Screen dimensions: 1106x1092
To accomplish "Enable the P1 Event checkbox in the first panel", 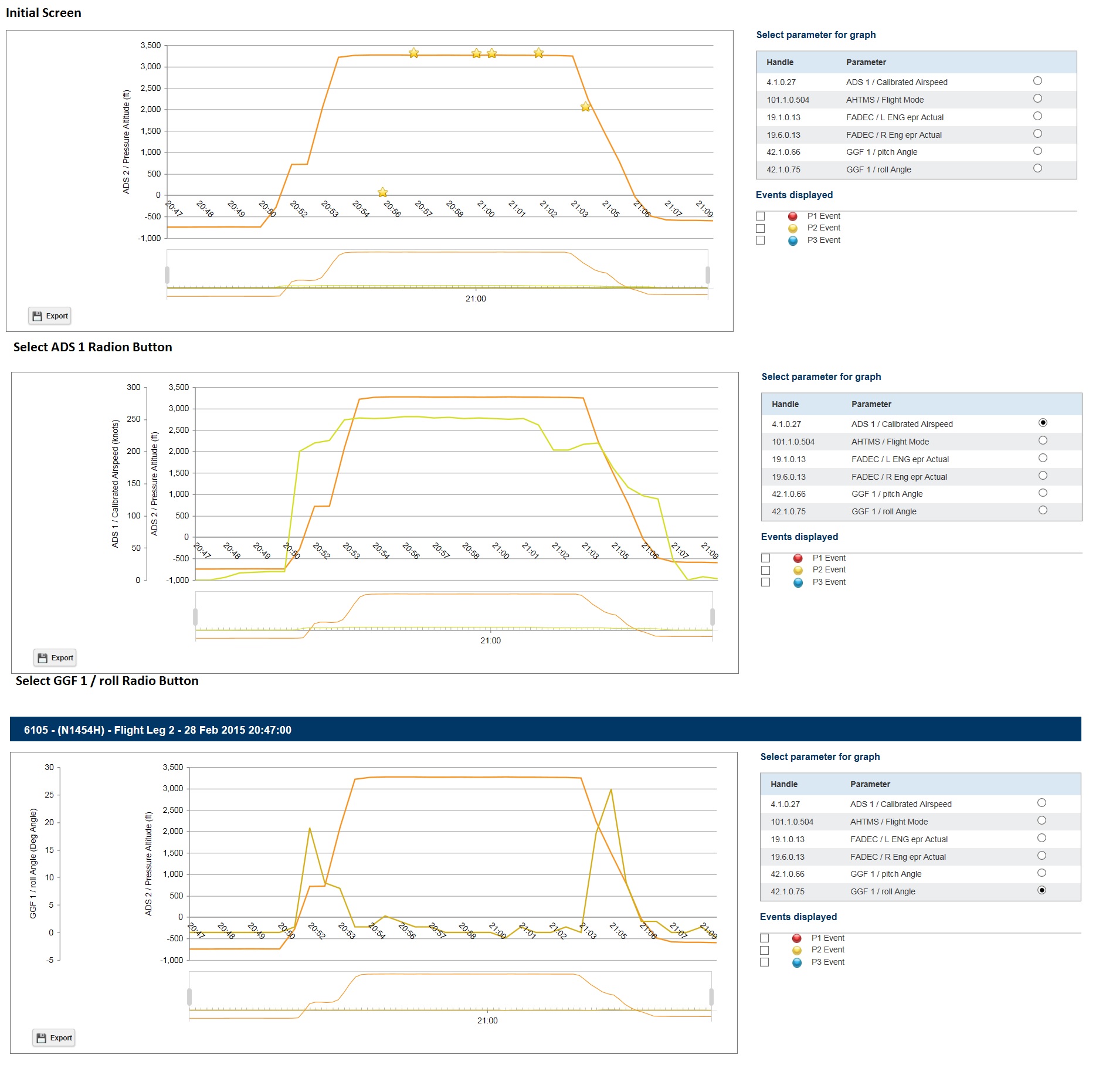I will [761, 216].
